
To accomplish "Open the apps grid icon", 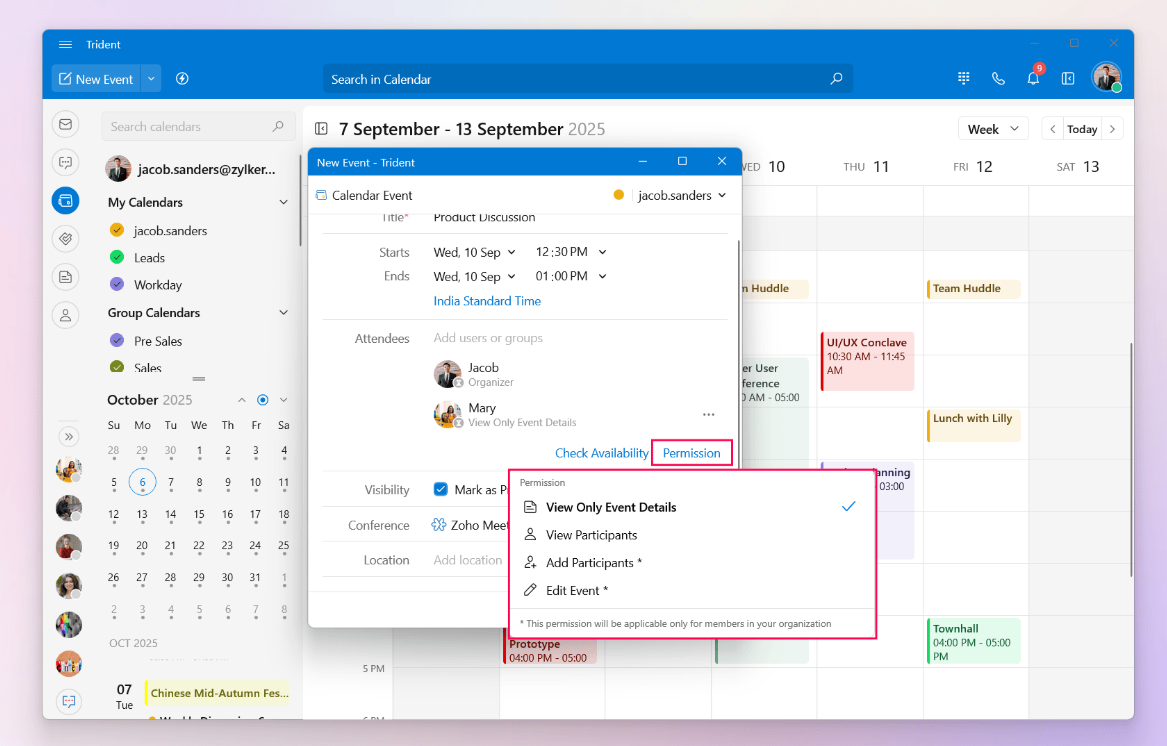I will point(964,78).
